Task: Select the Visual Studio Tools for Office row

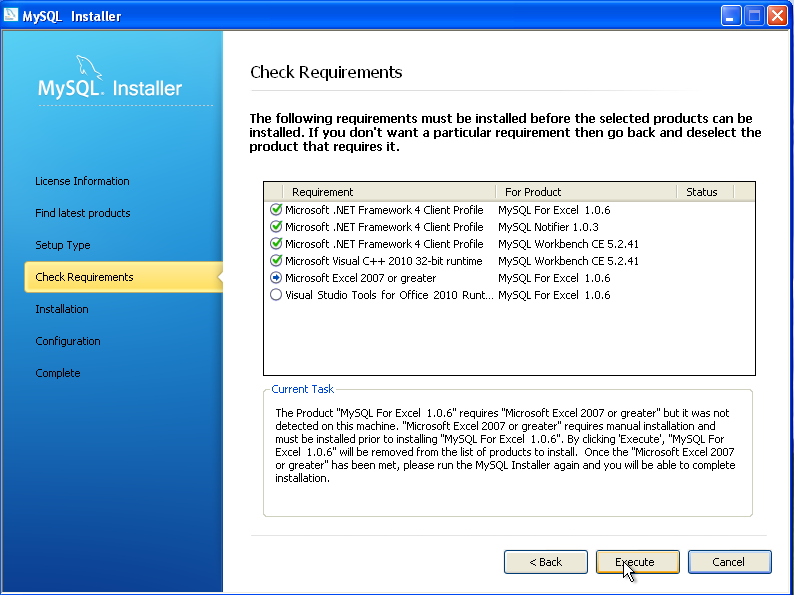Action: [x=388, y=295]
